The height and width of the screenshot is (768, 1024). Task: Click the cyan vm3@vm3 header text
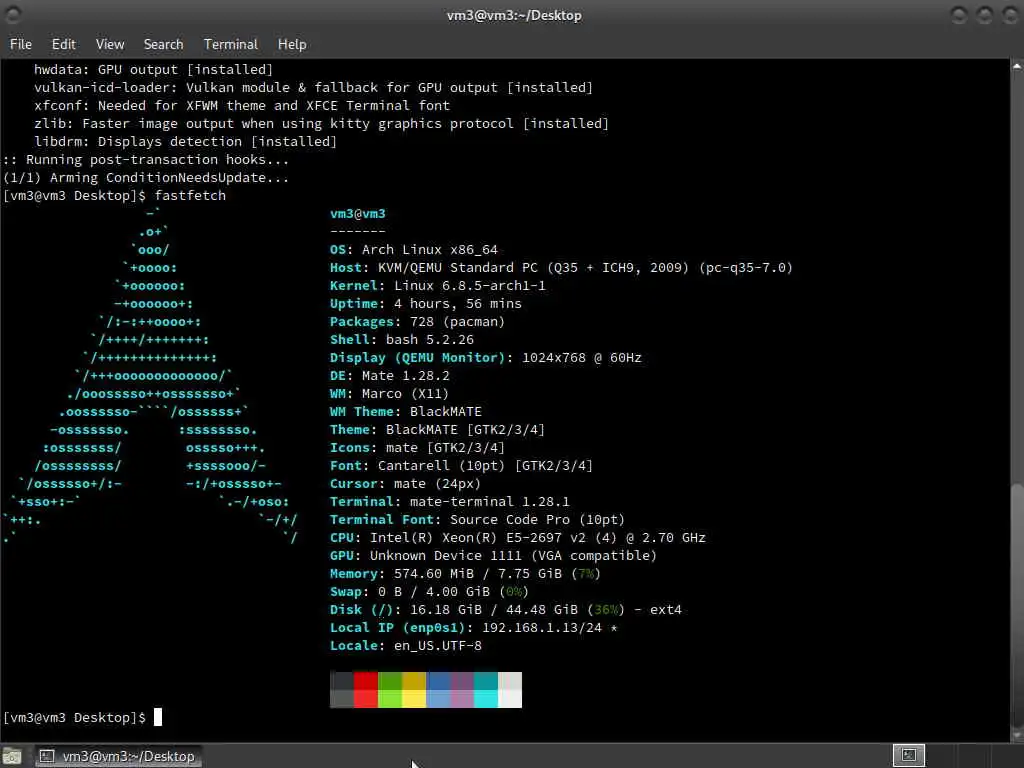click(x=358, y=214)
